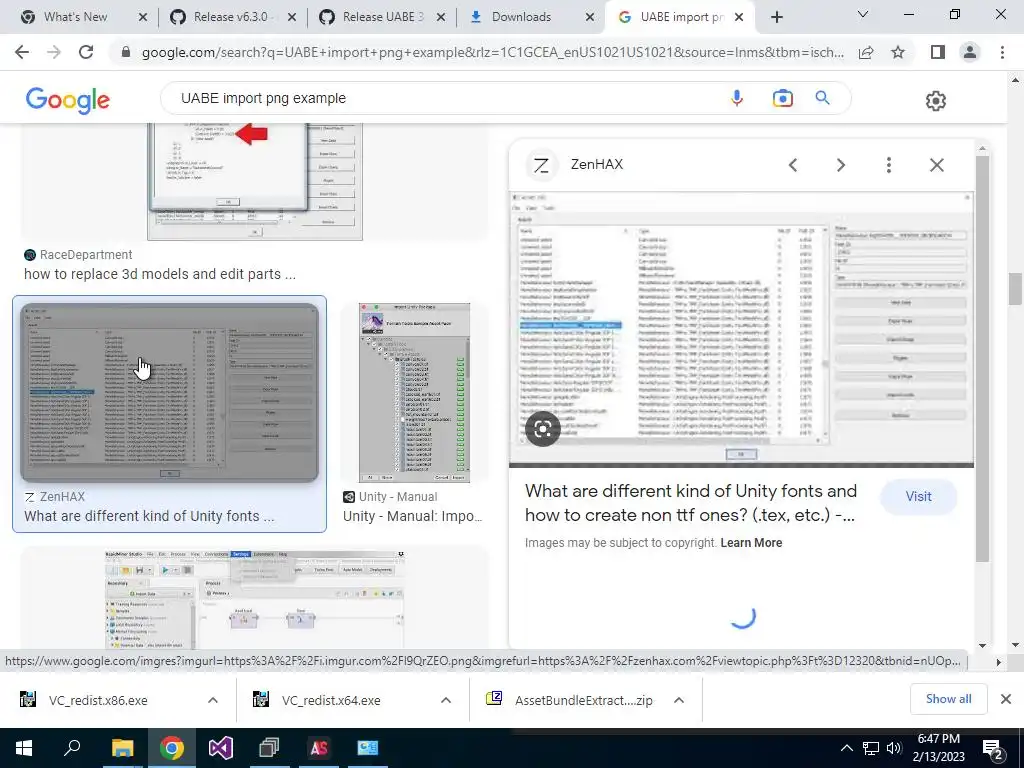Click the forward navigation arrow

[54, 52]
